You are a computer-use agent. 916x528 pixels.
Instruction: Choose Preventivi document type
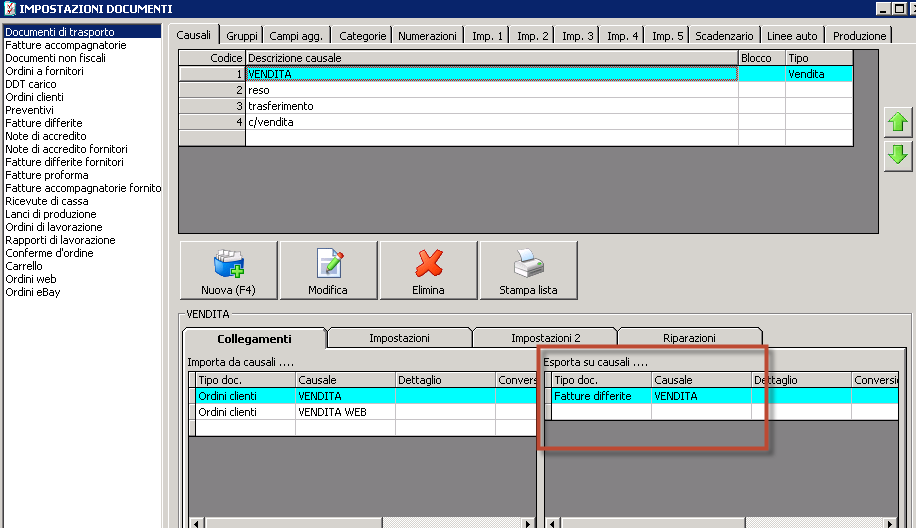[x=82, y=110]
